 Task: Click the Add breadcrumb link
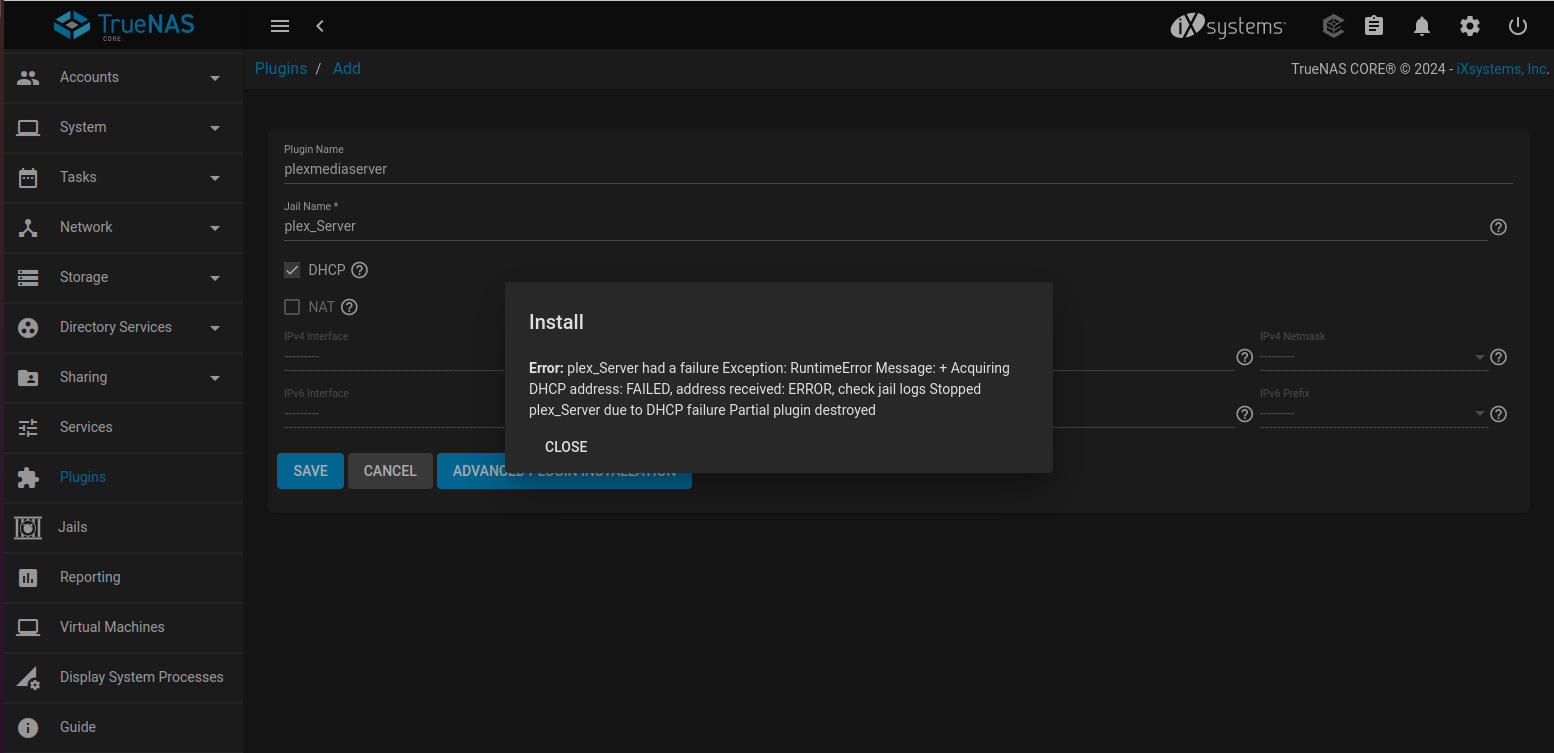pyautogui.click(x=347, y=69)
